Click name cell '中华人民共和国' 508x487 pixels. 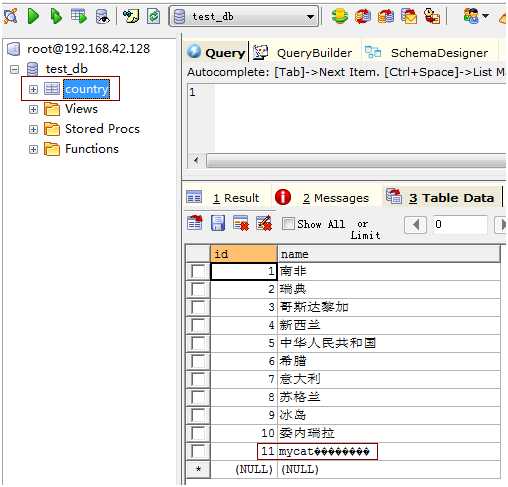click(x=389, y=343)
